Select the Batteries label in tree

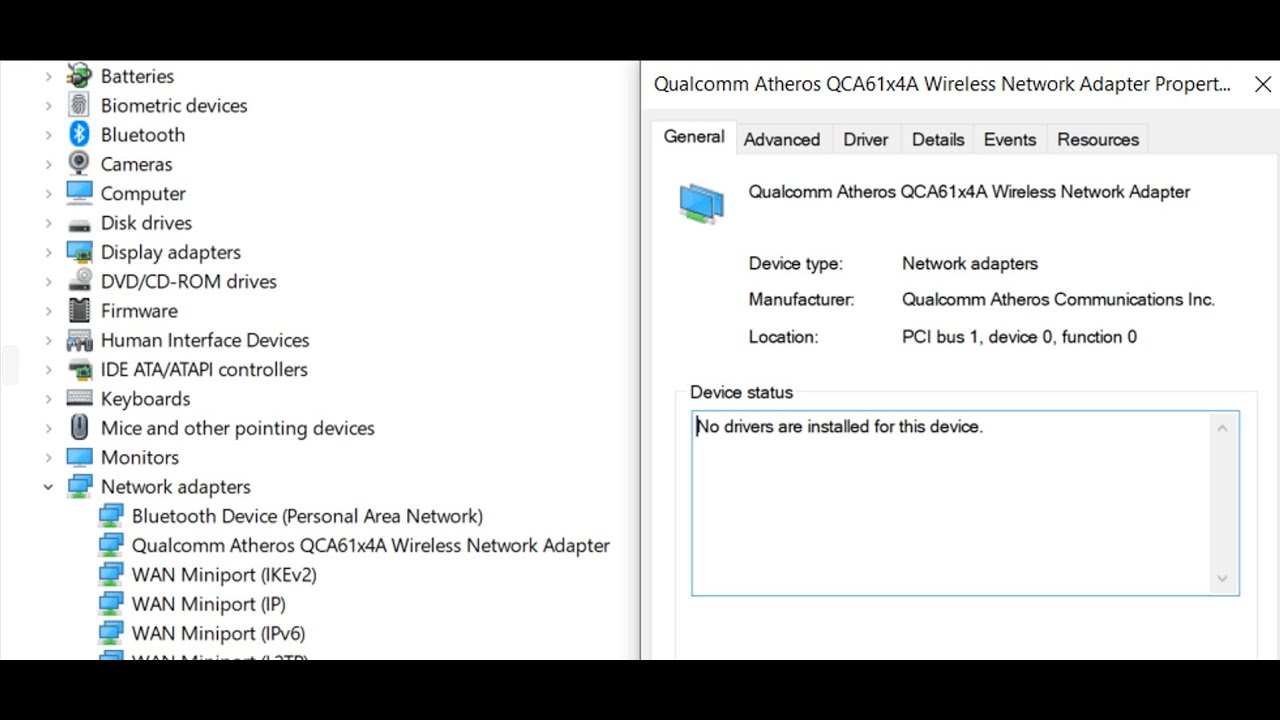pos(137,76)
